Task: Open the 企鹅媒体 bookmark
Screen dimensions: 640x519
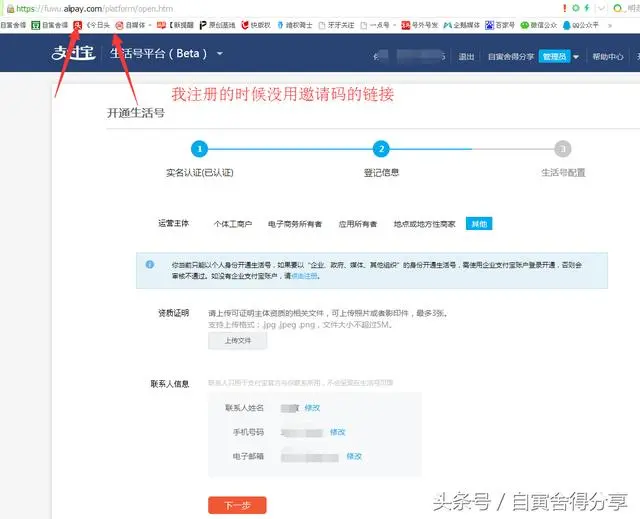Action: coord(462,25)
